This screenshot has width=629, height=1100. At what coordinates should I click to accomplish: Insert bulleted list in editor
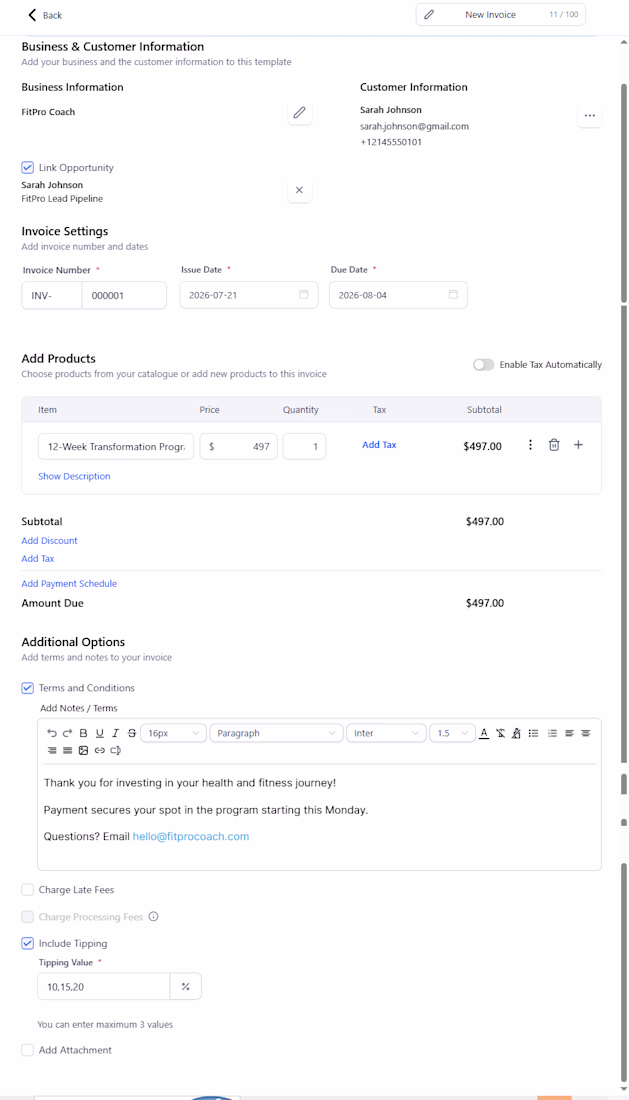click(x=534, y=733)
